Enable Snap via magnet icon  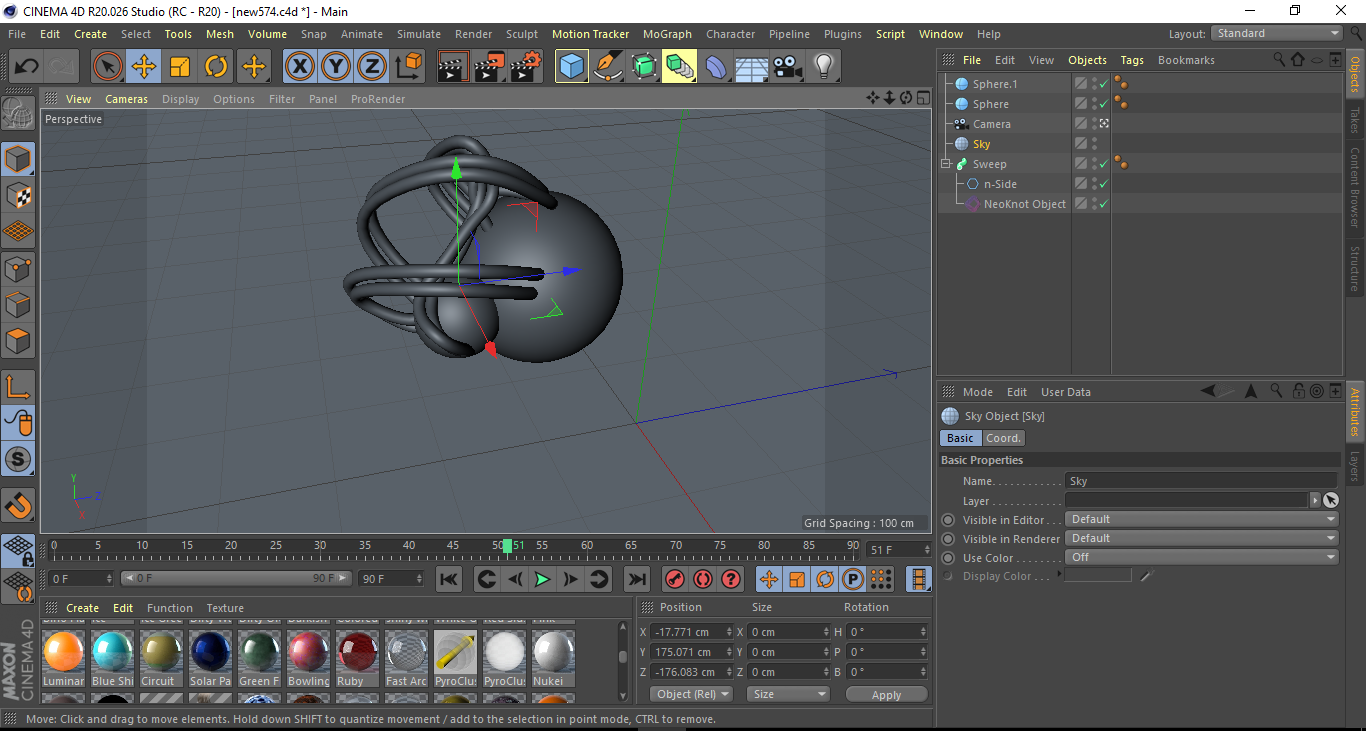18,505
